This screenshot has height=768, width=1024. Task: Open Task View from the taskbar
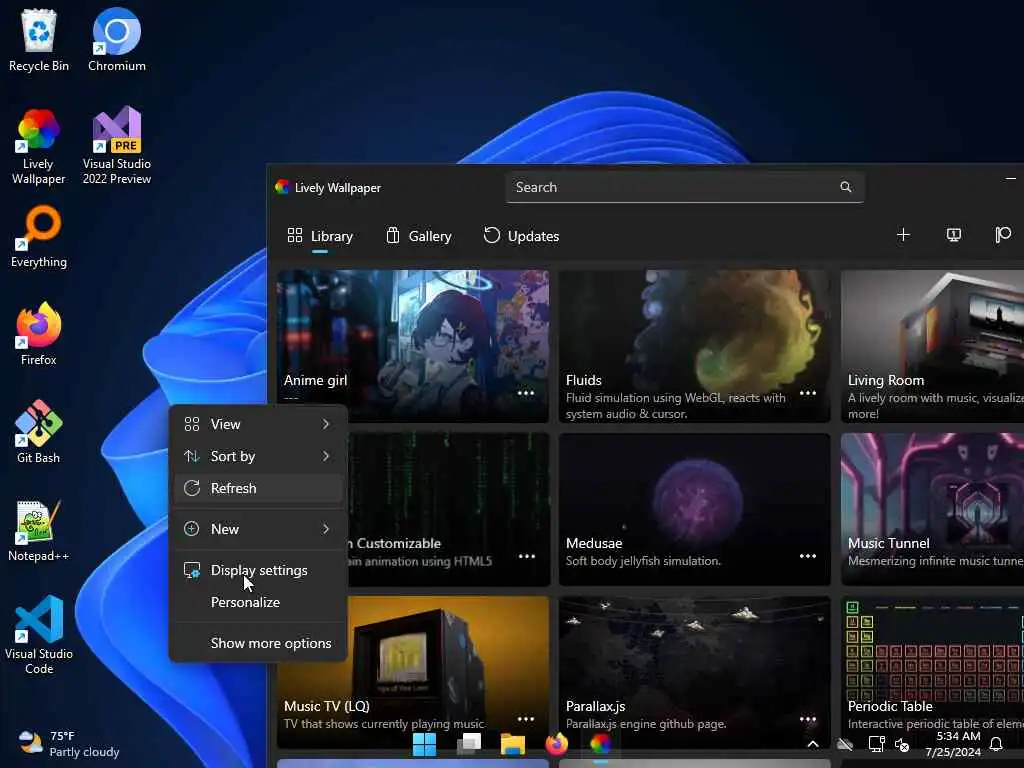(469, 744)
